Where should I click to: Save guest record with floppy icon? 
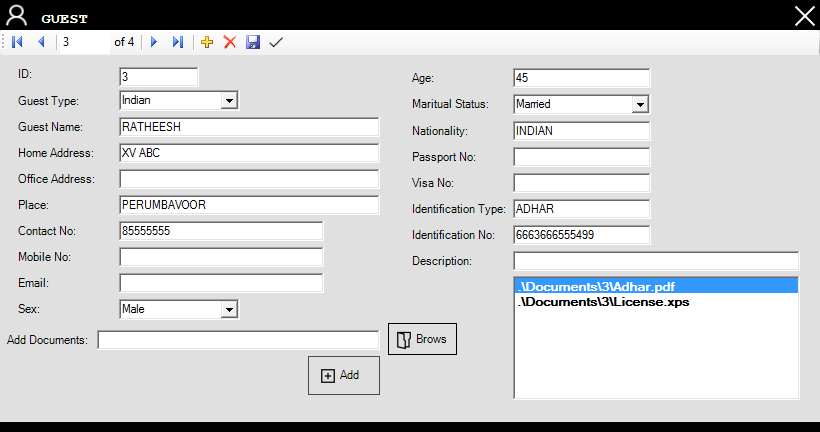click(253, 42)
